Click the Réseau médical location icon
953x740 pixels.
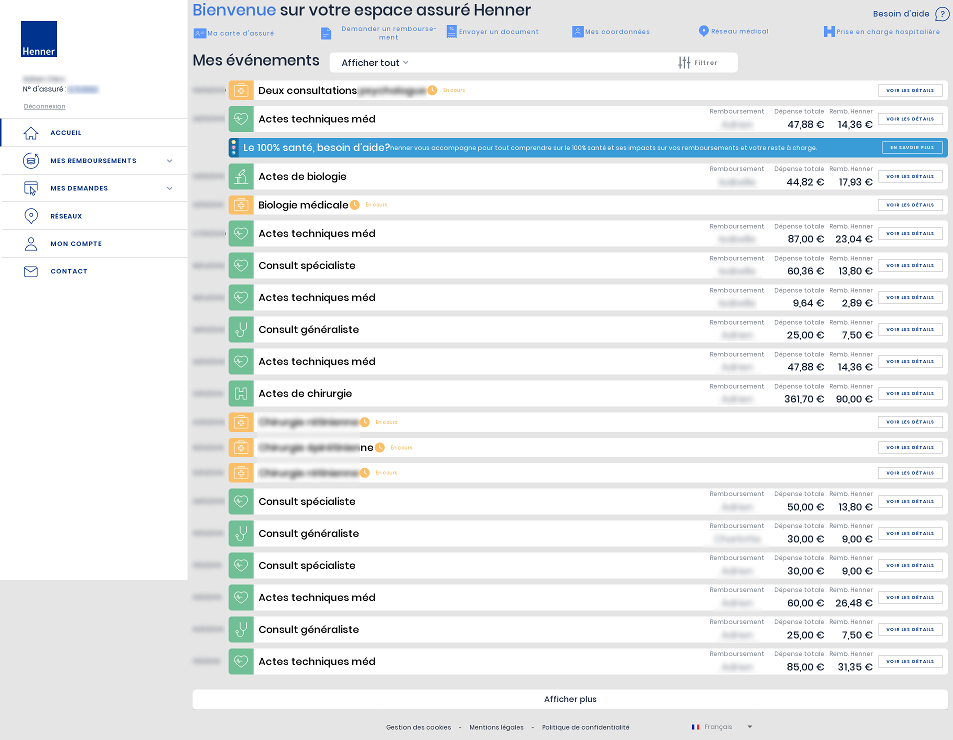click(703, 32)
